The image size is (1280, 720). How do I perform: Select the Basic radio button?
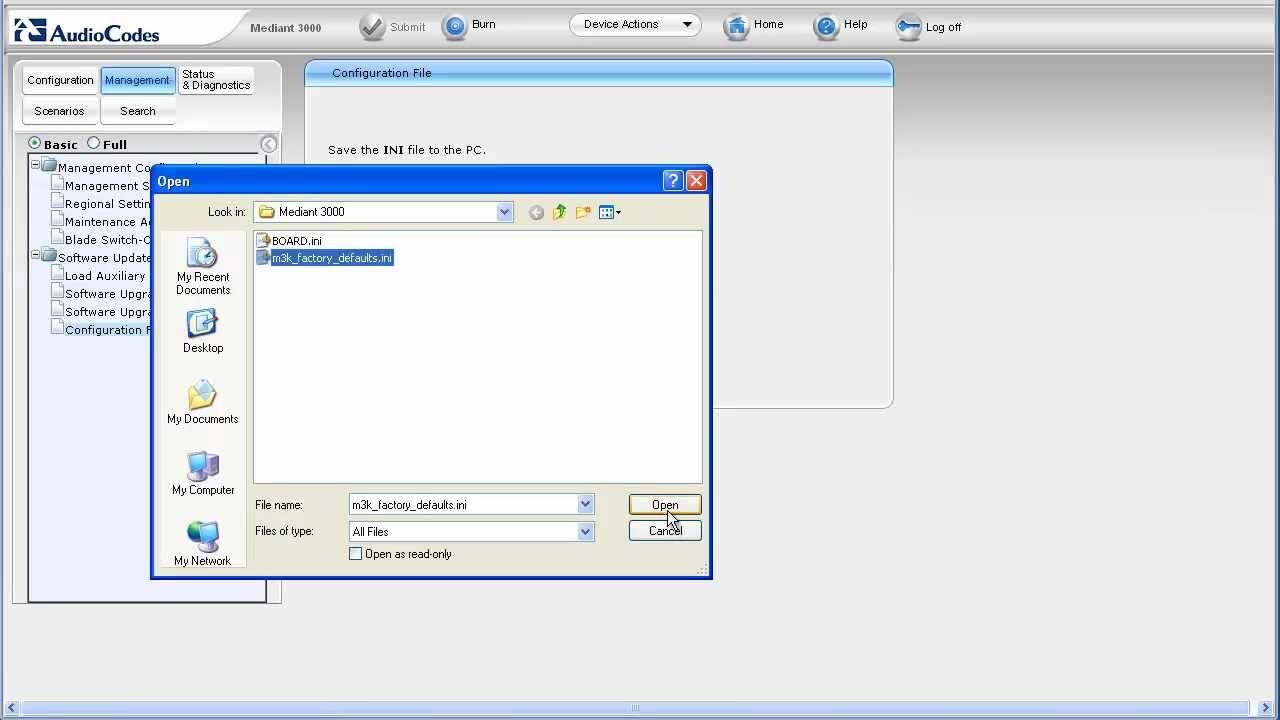pyautogui.click(x=35, y=143)
